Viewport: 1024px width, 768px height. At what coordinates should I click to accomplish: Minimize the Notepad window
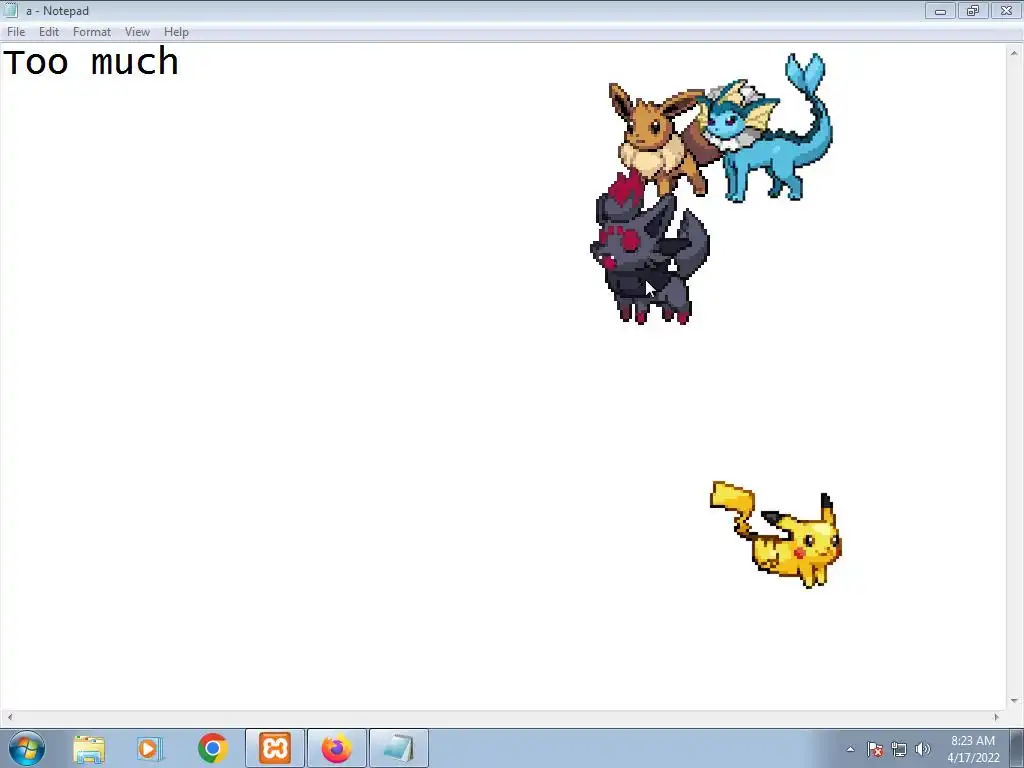tap(940, 10)
